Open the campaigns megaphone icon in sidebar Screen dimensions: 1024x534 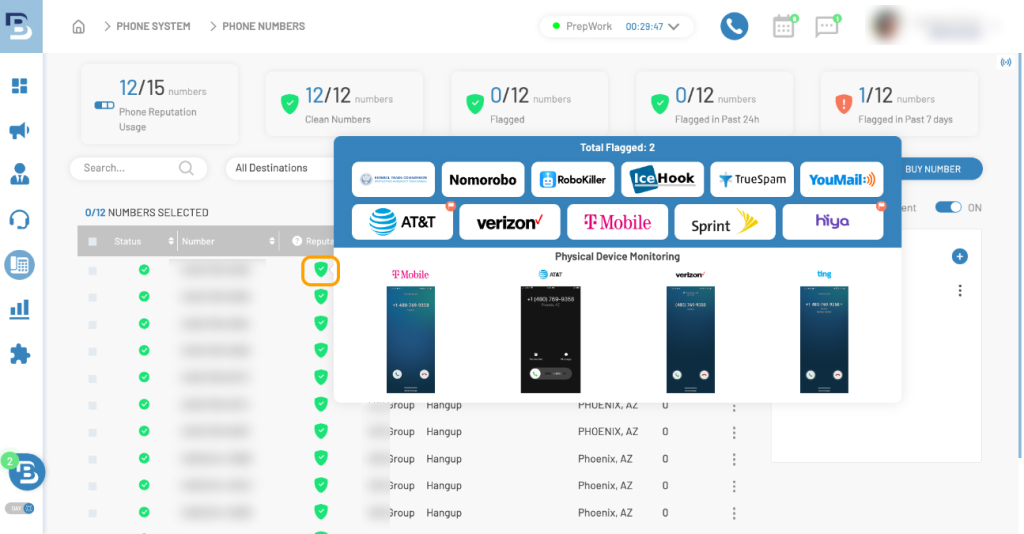[20, 130]
